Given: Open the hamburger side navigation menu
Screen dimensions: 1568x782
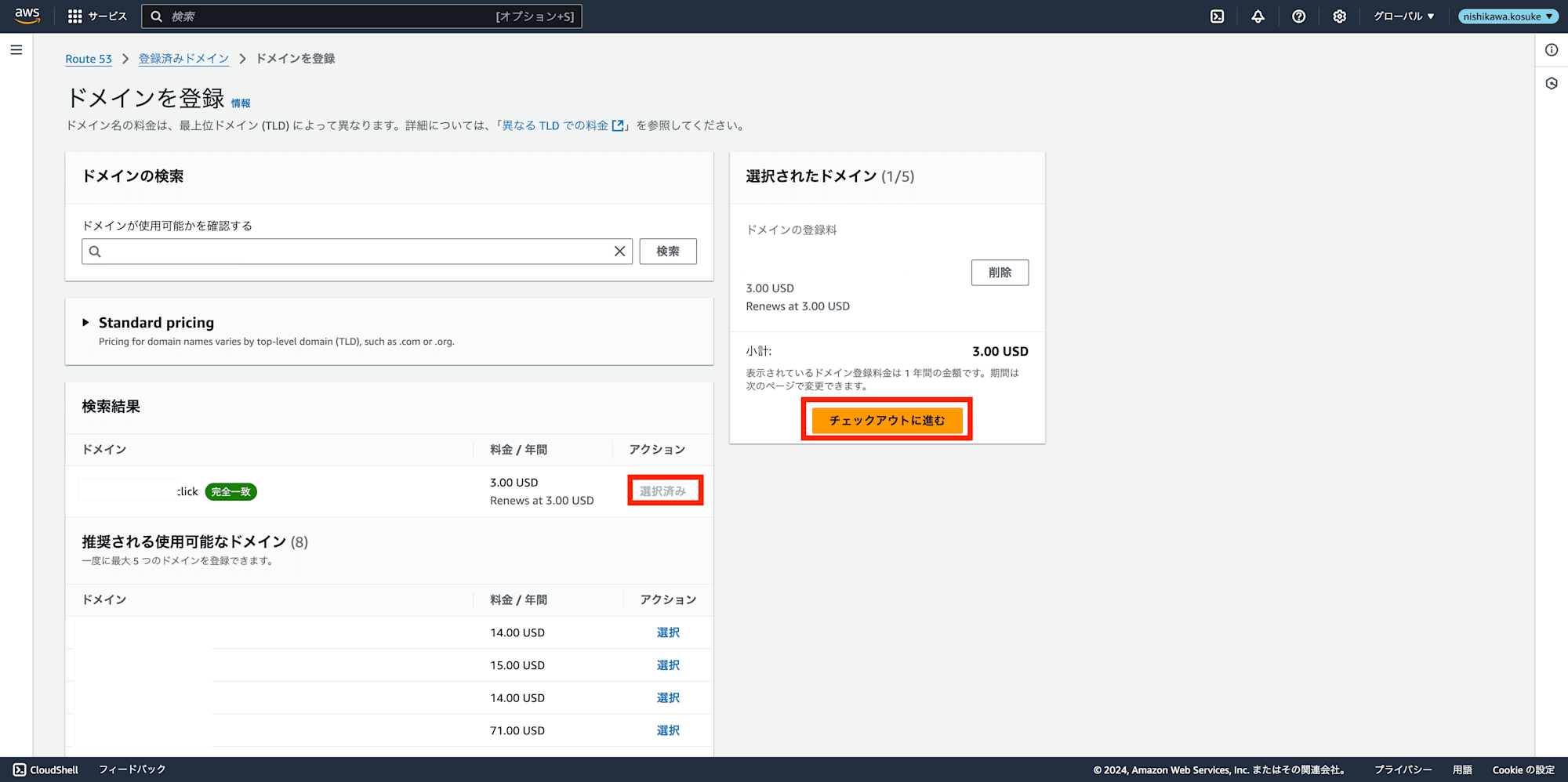Looking at the screenshot, I should pos(16,50).
